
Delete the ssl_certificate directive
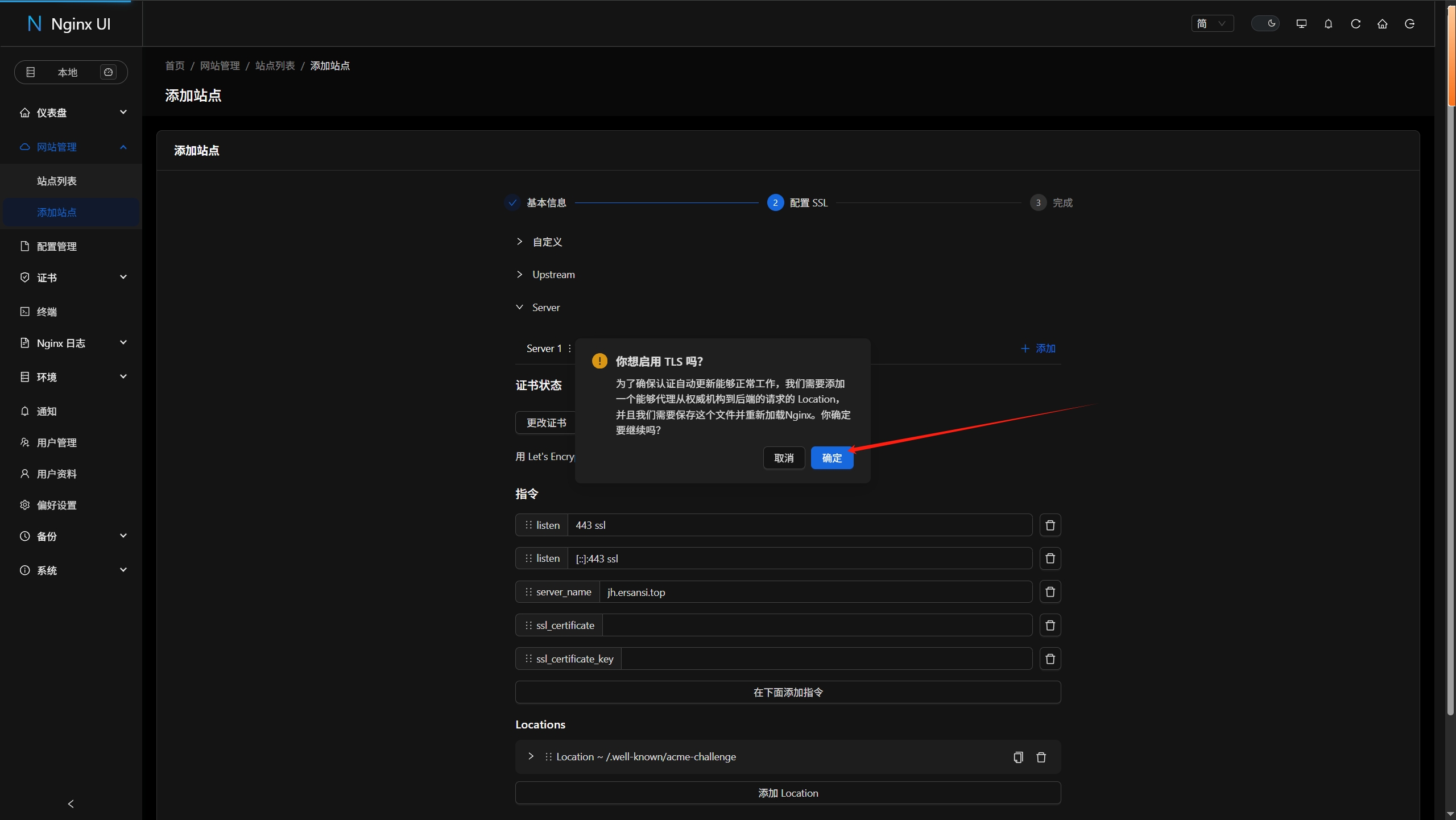(x=1050, y=626)
